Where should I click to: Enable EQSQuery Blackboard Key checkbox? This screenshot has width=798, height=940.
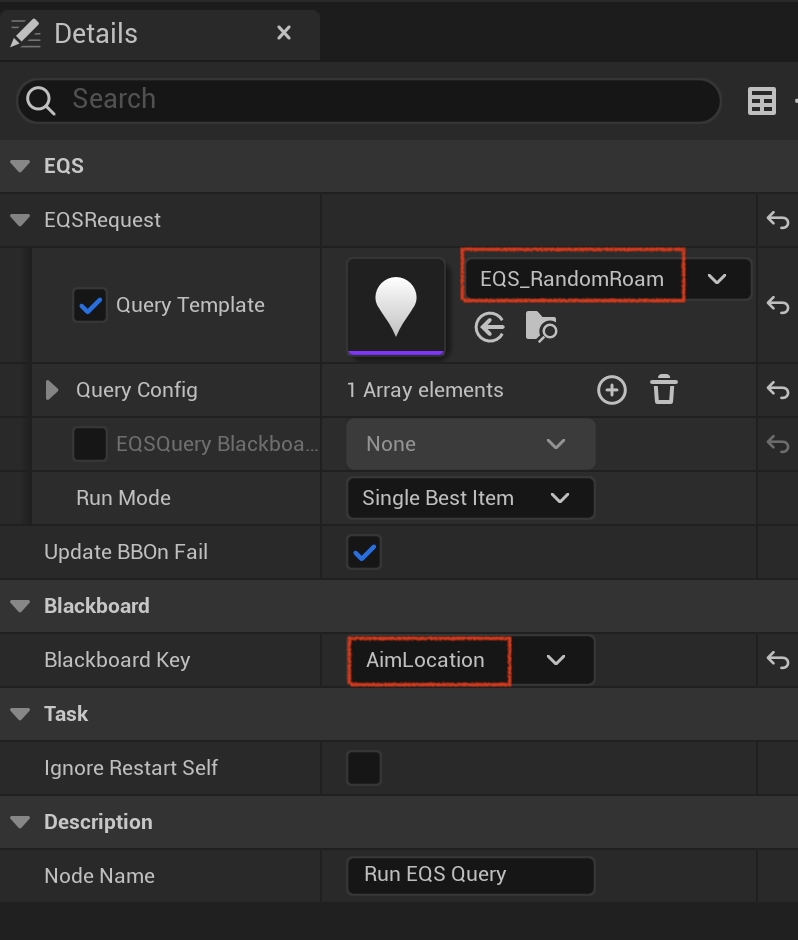90,444
